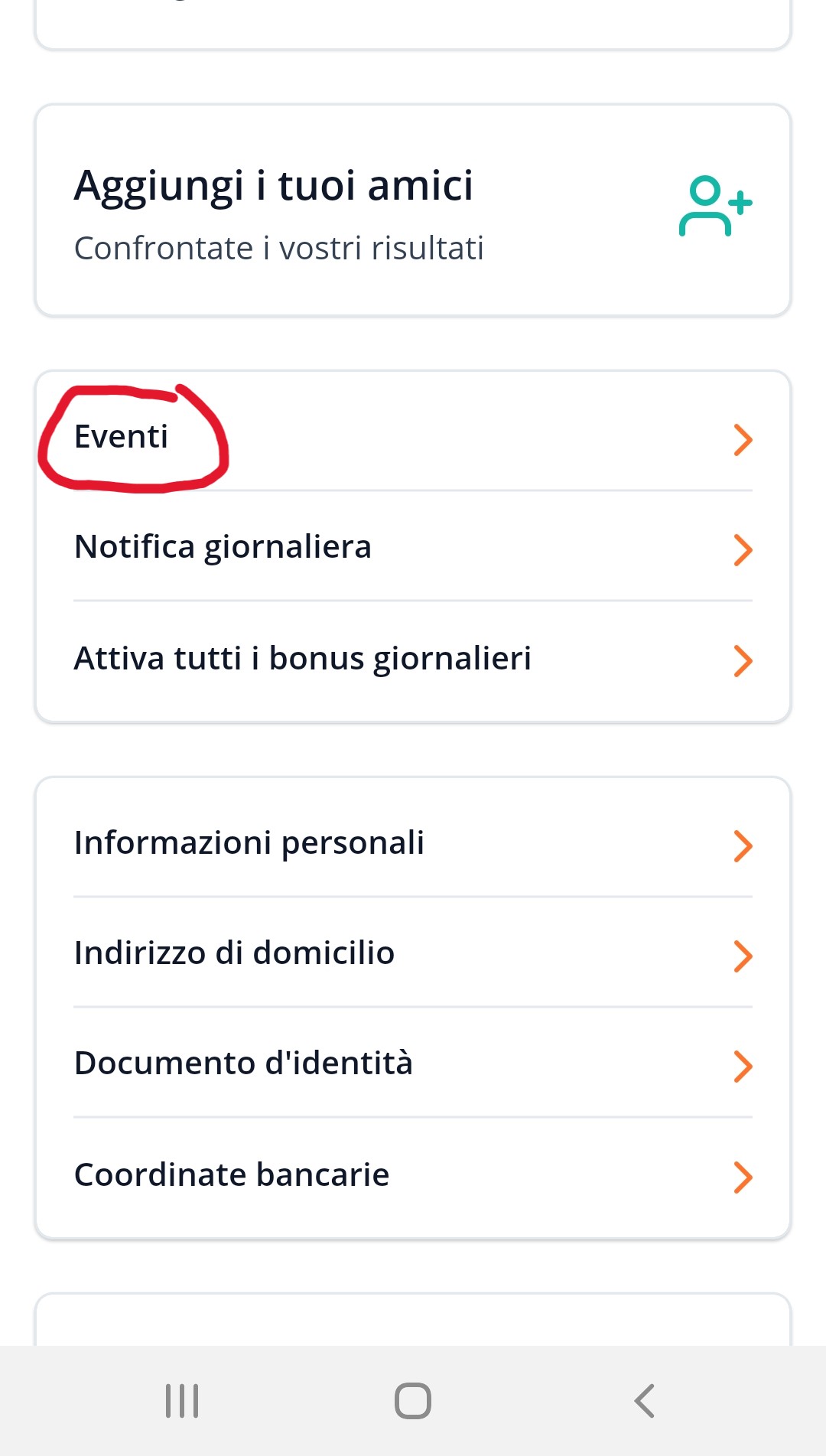
Task: Open Documento d'identità page
Action: pyautogui.click(x=413, y=1063)
